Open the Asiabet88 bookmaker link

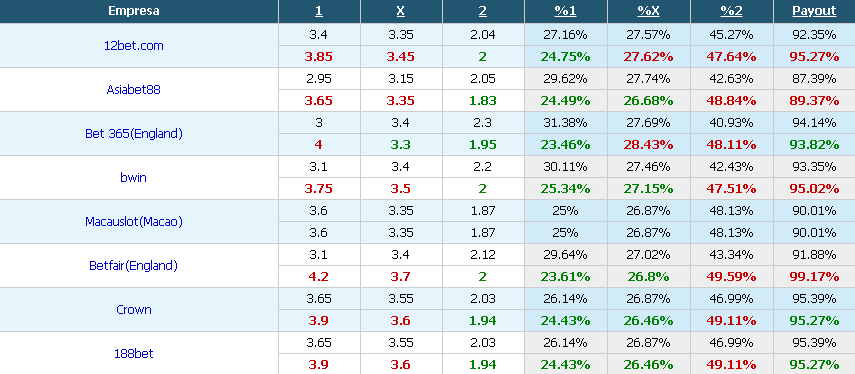[134, 89]
